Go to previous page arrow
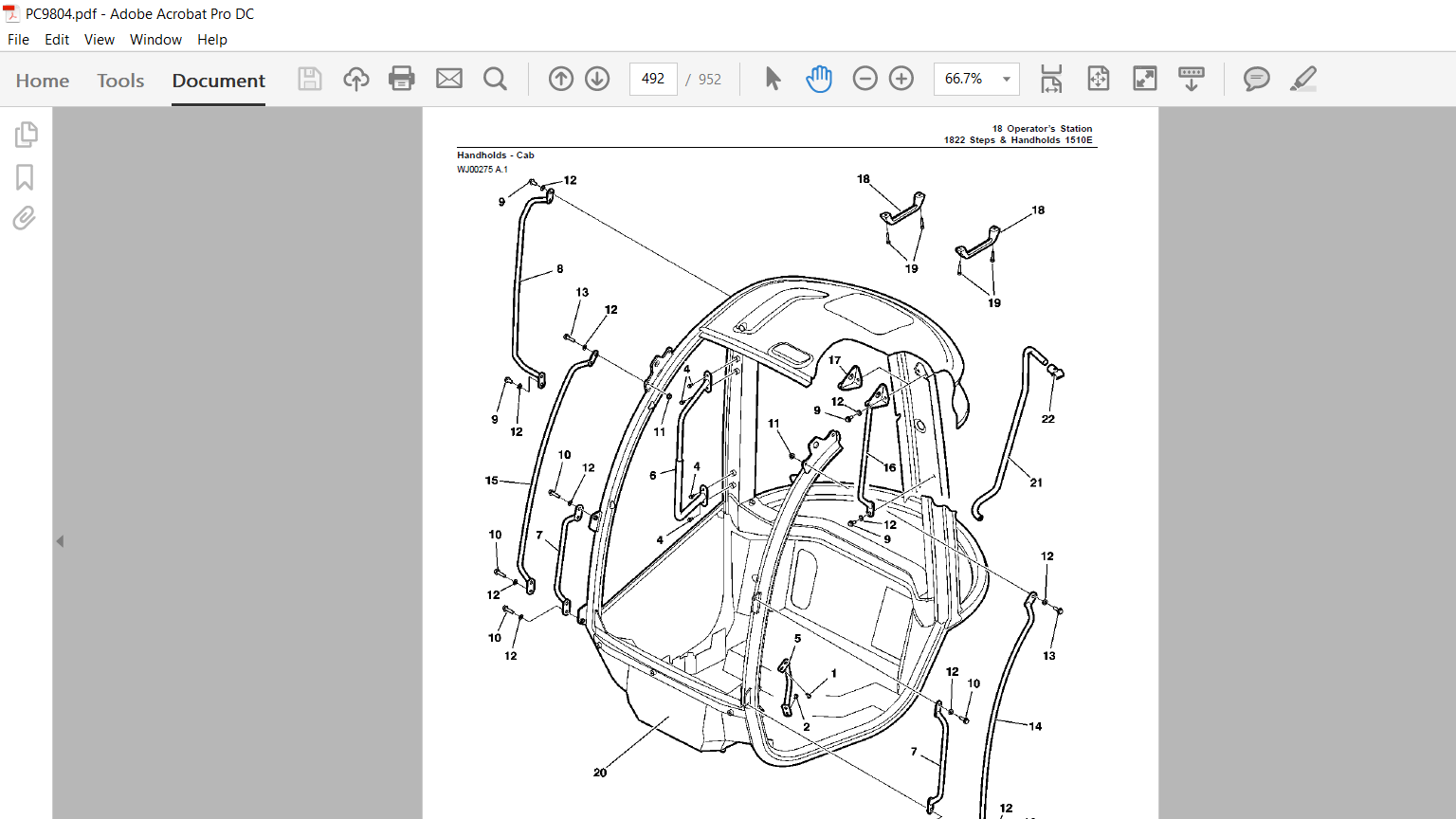1456x819 pixels. (561, 79)
